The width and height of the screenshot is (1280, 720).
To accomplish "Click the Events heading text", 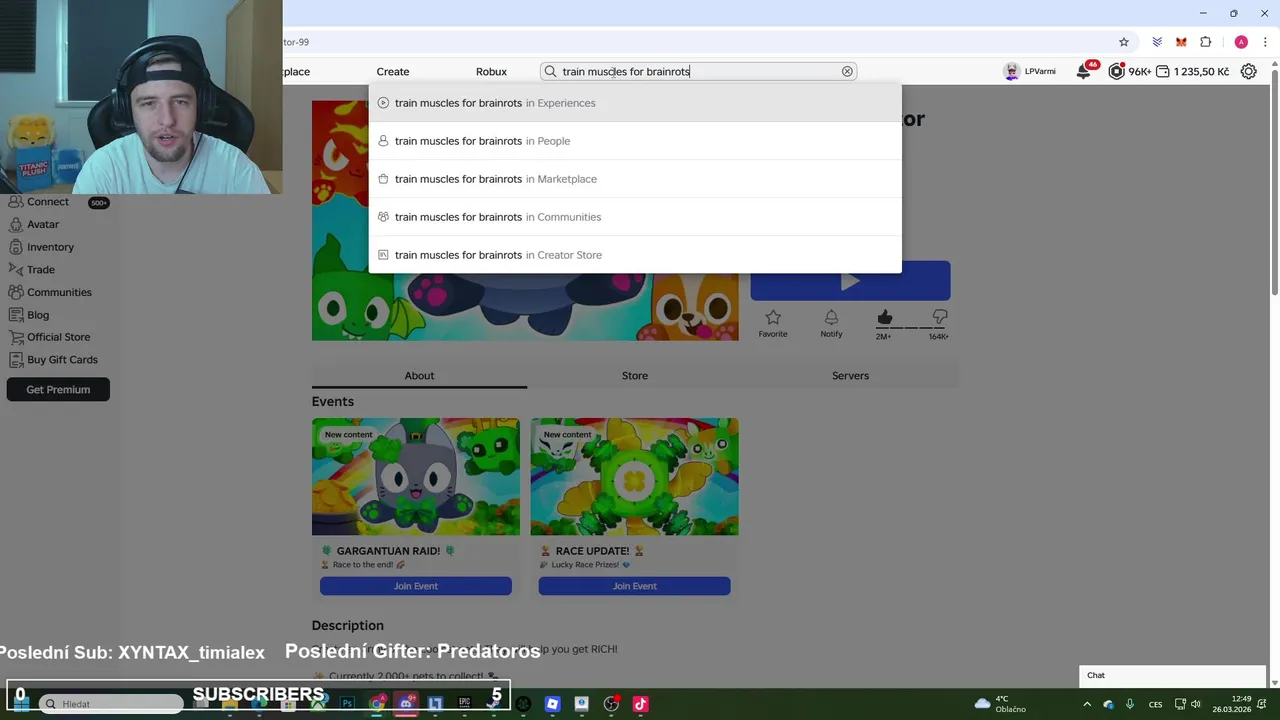I will (332, 401).
